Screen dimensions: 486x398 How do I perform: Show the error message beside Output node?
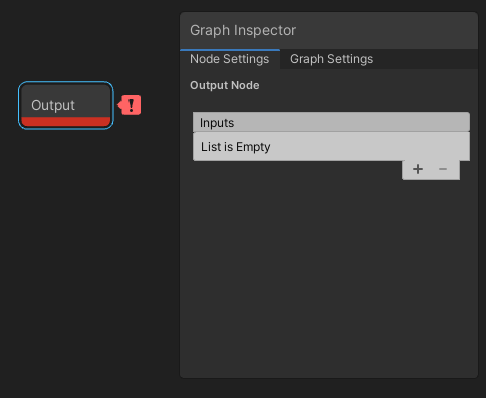[x=131, y=105]
